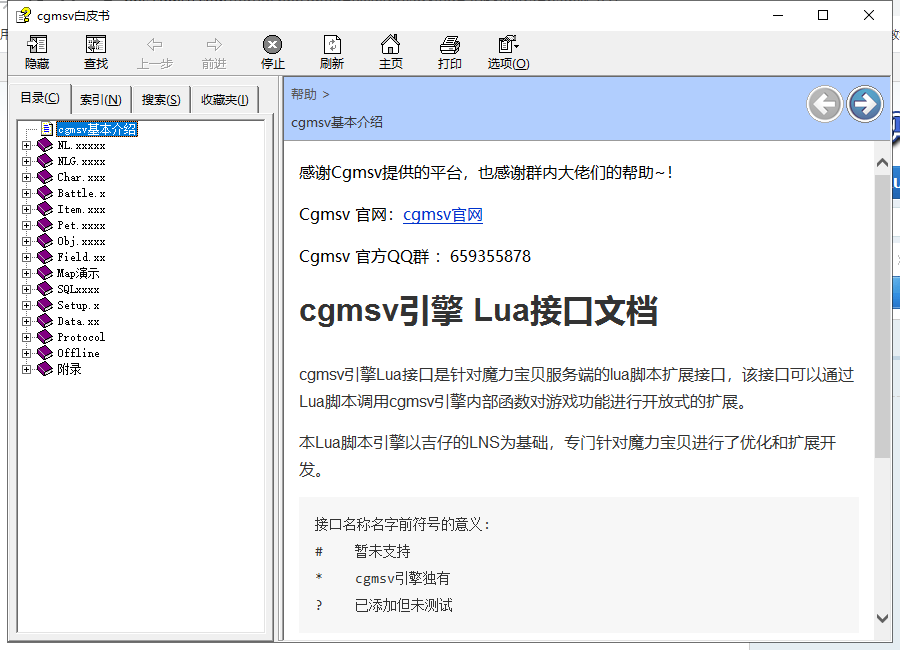Expand the 附录 tree node
The image size is (900, 650).
point(26,369)
